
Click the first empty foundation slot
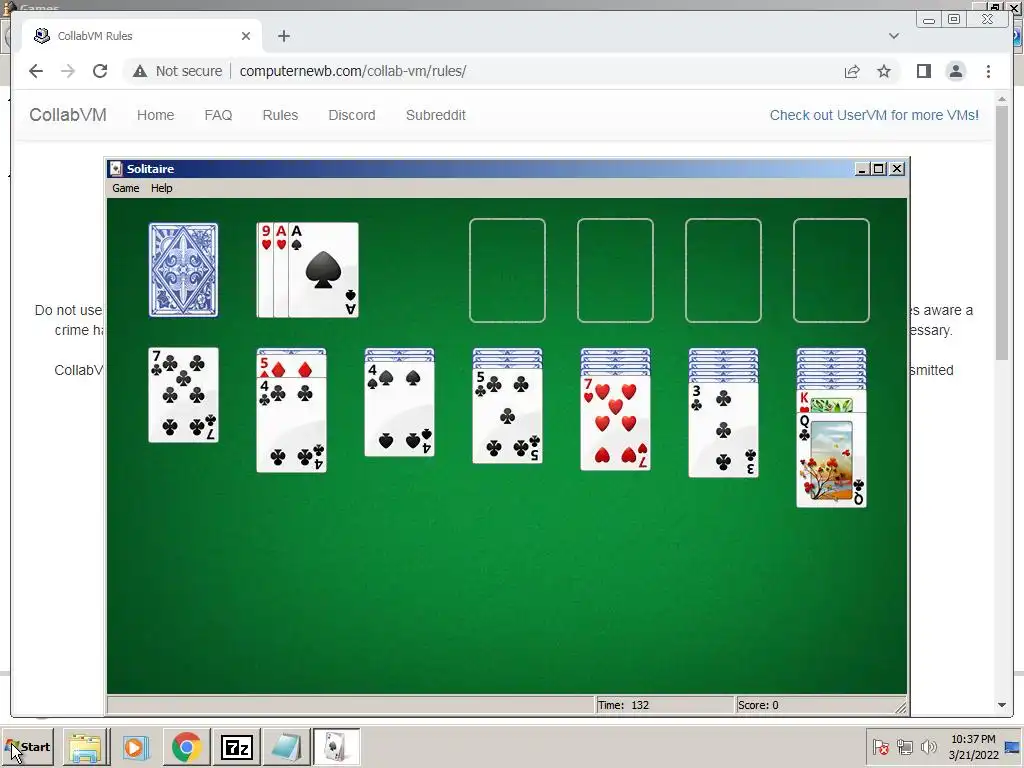pos(507,270)
